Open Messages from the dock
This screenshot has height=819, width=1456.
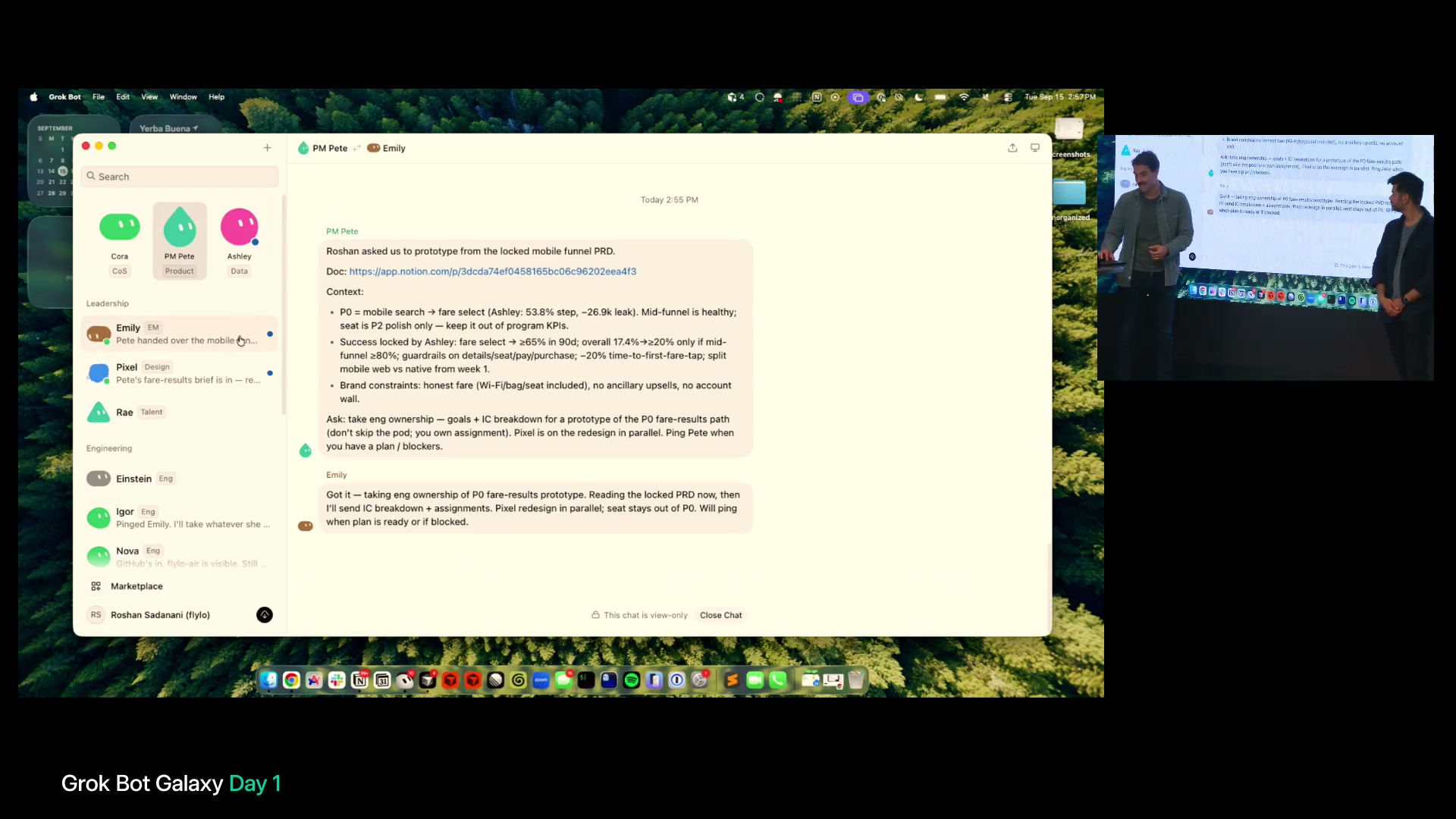click(563, 680)
